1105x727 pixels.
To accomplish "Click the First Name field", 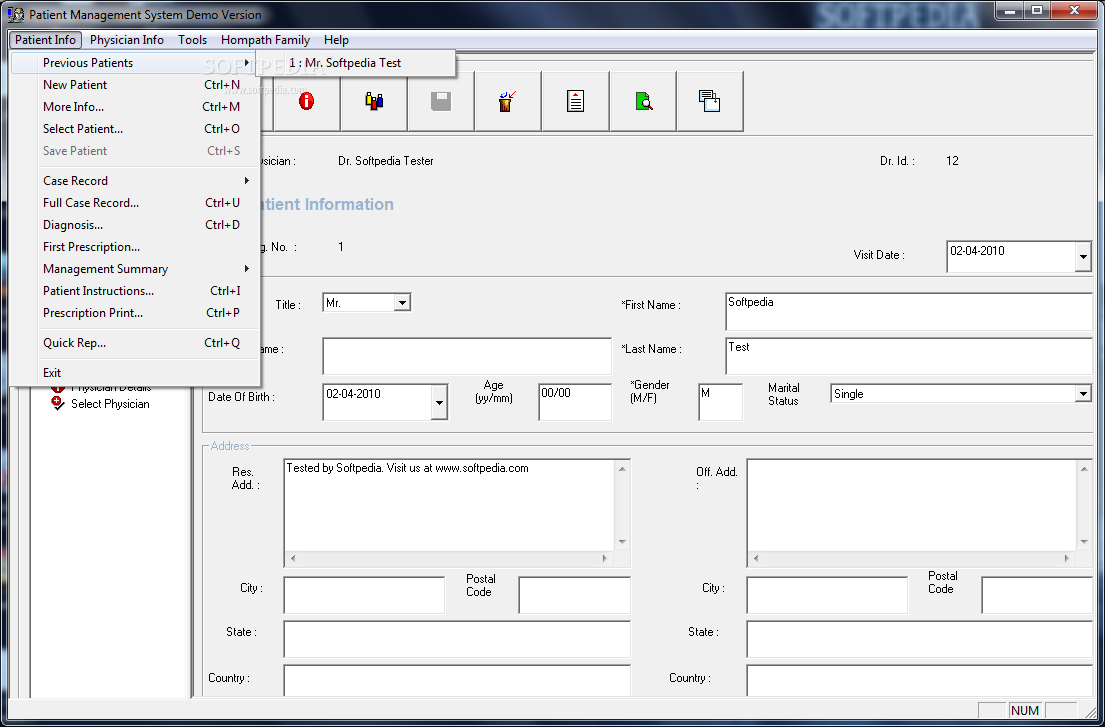I will (909, 312).
